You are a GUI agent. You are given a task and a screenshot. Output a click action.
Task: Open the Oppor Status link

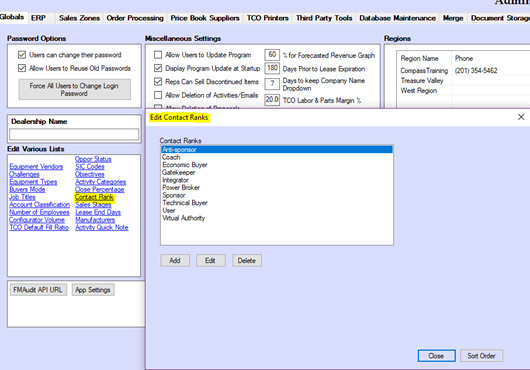click(x=93, y=159)
